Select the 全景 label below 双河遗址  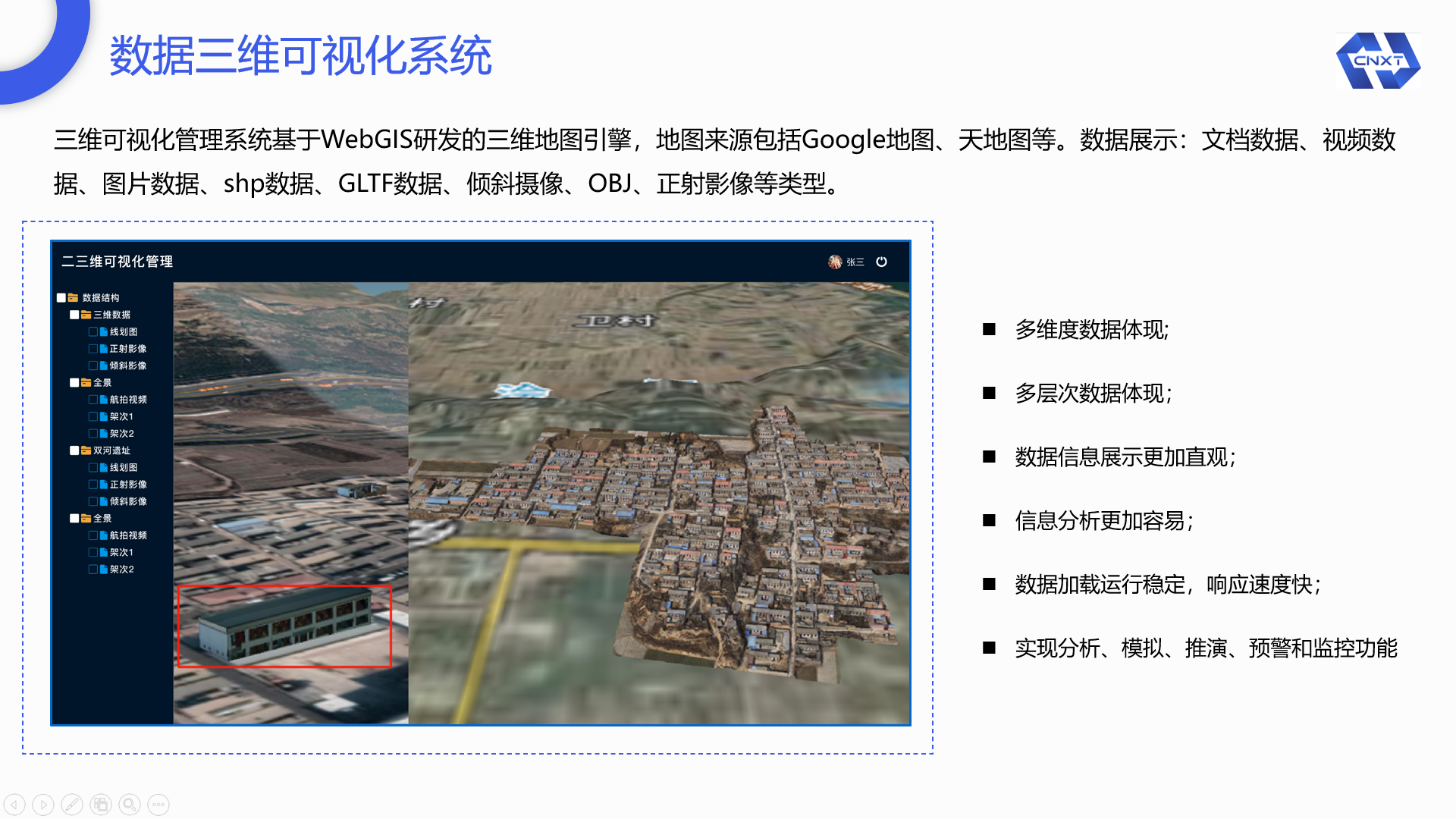[x=102, y=519]
